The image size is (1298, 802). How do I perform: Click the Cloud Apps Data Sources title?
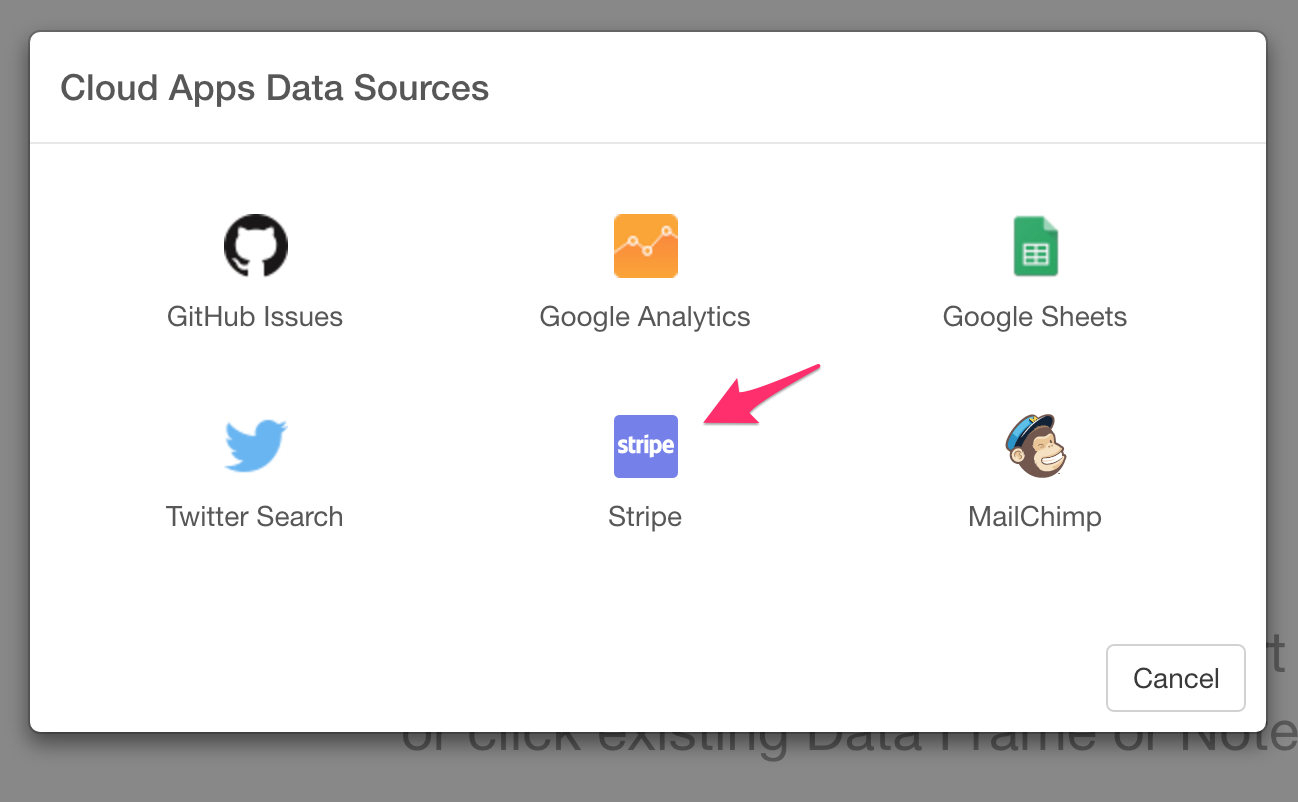(x=275, y=88)
